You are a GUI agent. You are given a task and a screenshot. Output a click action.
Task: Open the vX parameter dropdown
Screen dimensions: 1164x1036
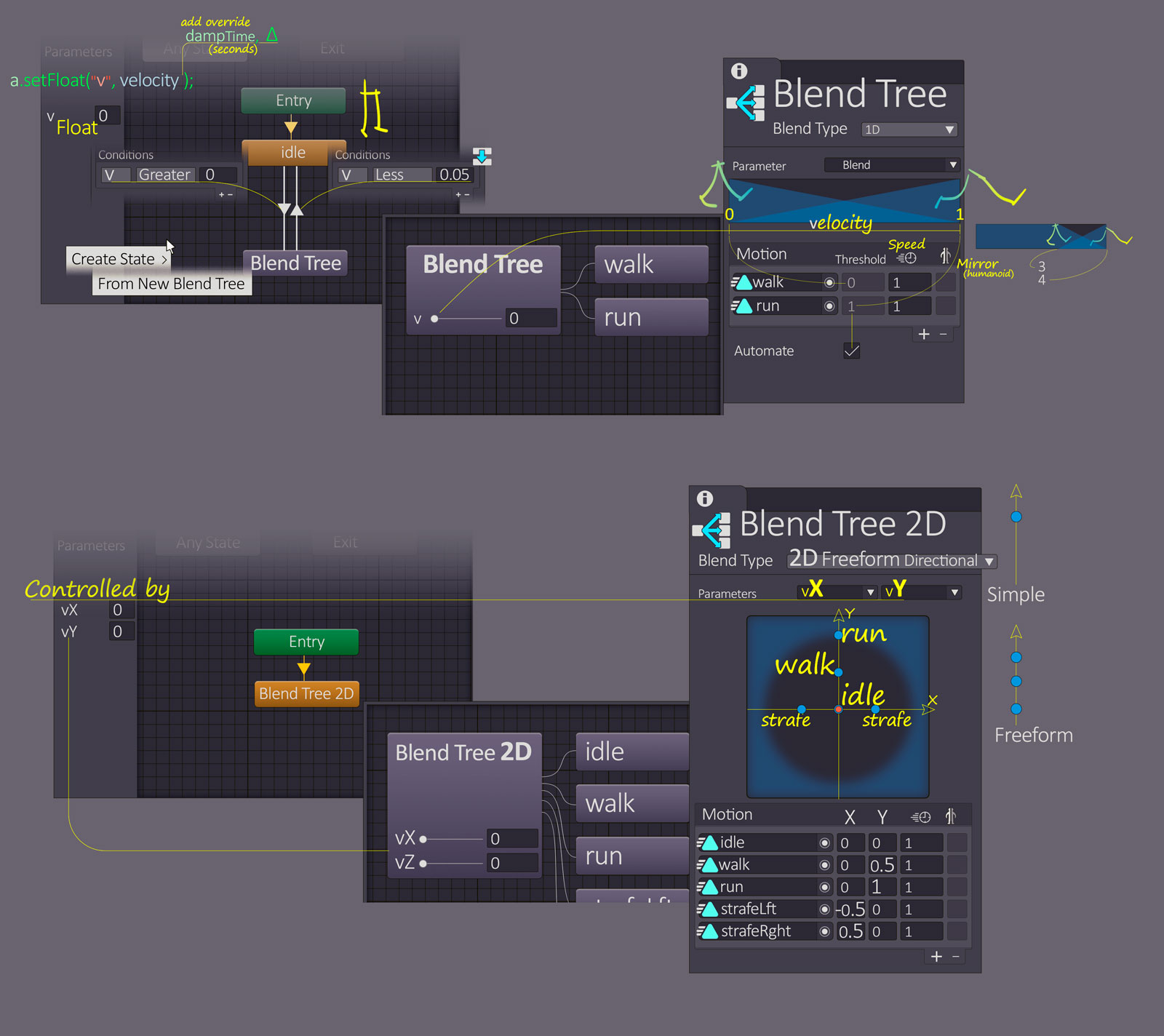tap(837, 592)
